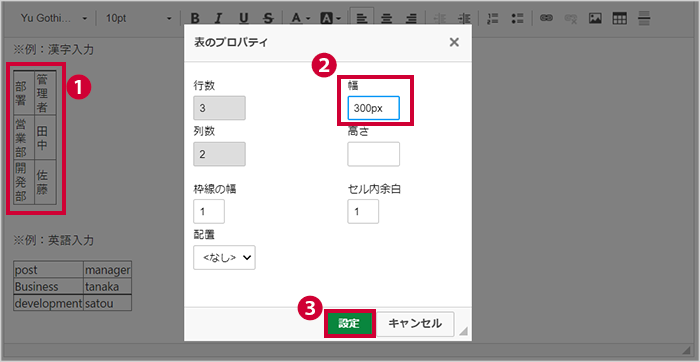Insert a numbered list
The width and height of the screenshot is (700, 362).
pos(493,18)
